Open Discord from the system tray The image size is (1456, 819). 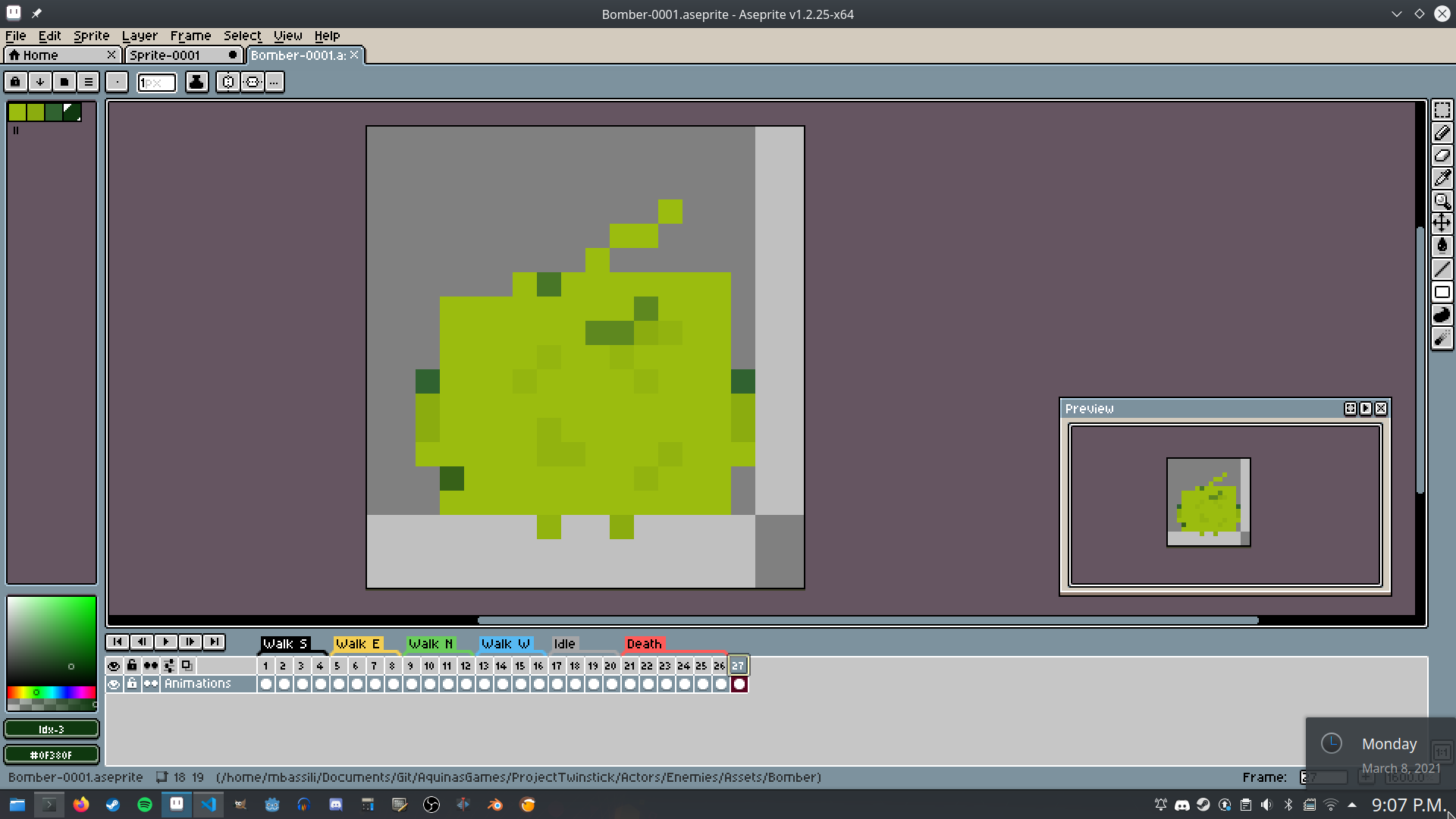pyautogui.click(x=1181, y=805)
